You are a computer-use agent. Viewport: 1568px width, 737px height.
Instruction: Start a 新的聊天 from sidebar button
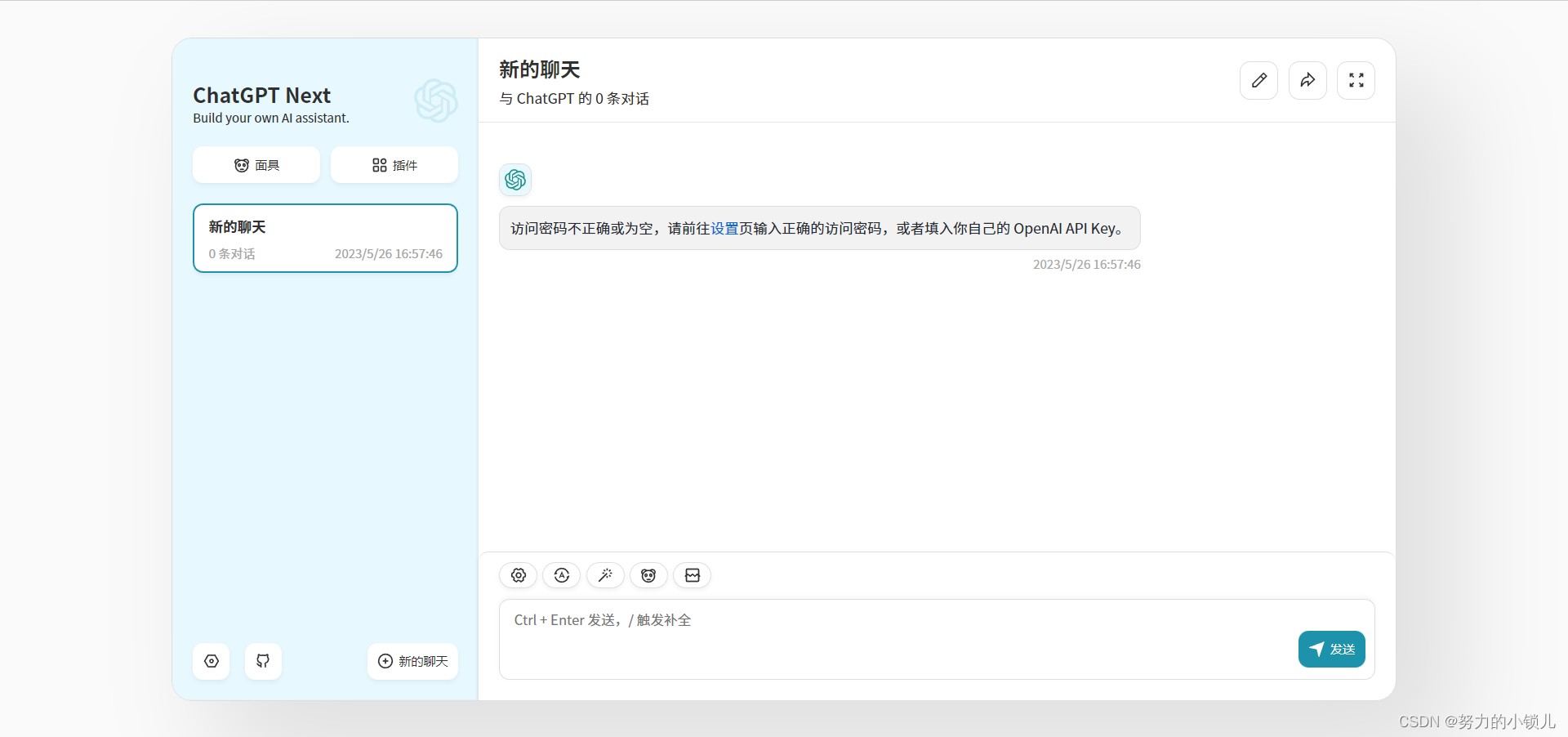[x=412, y=661]
